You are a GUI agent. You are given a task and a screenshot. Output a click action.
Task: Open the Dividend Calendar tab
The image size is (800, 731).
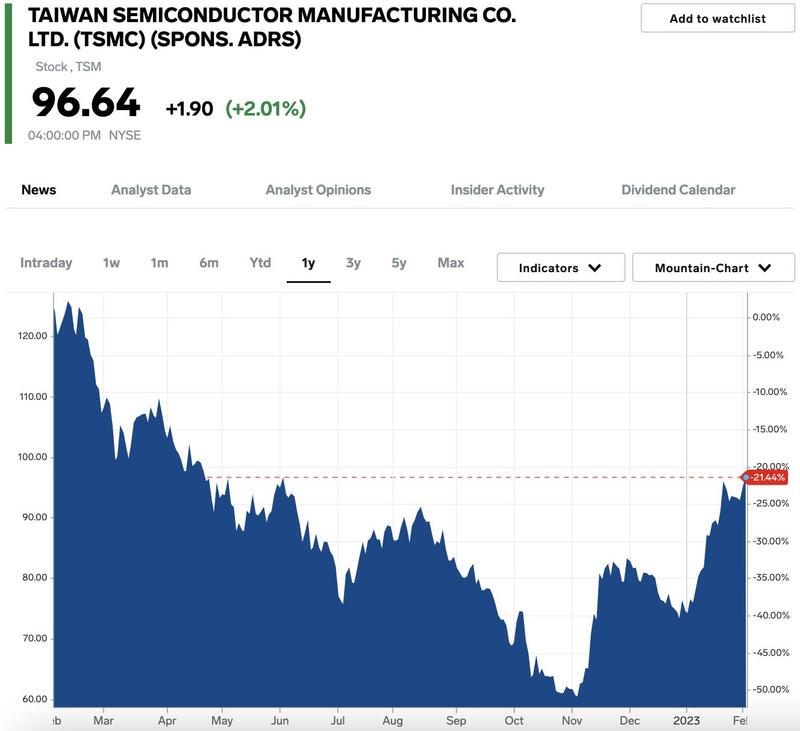[678, 190]
